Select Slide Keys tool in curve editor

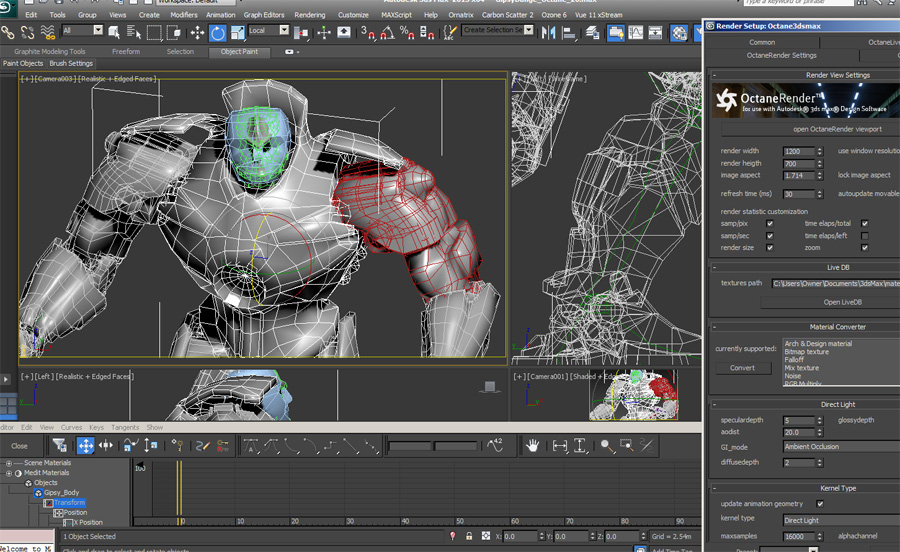106,445
